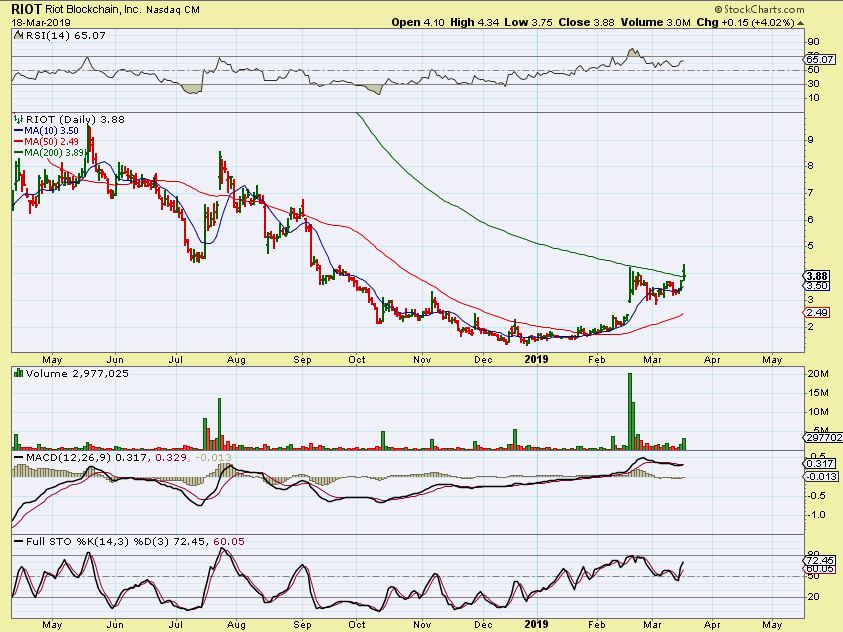Click the MA(10) 3.50 legend text
Screen dimensions: 843x632
(51, 131)
